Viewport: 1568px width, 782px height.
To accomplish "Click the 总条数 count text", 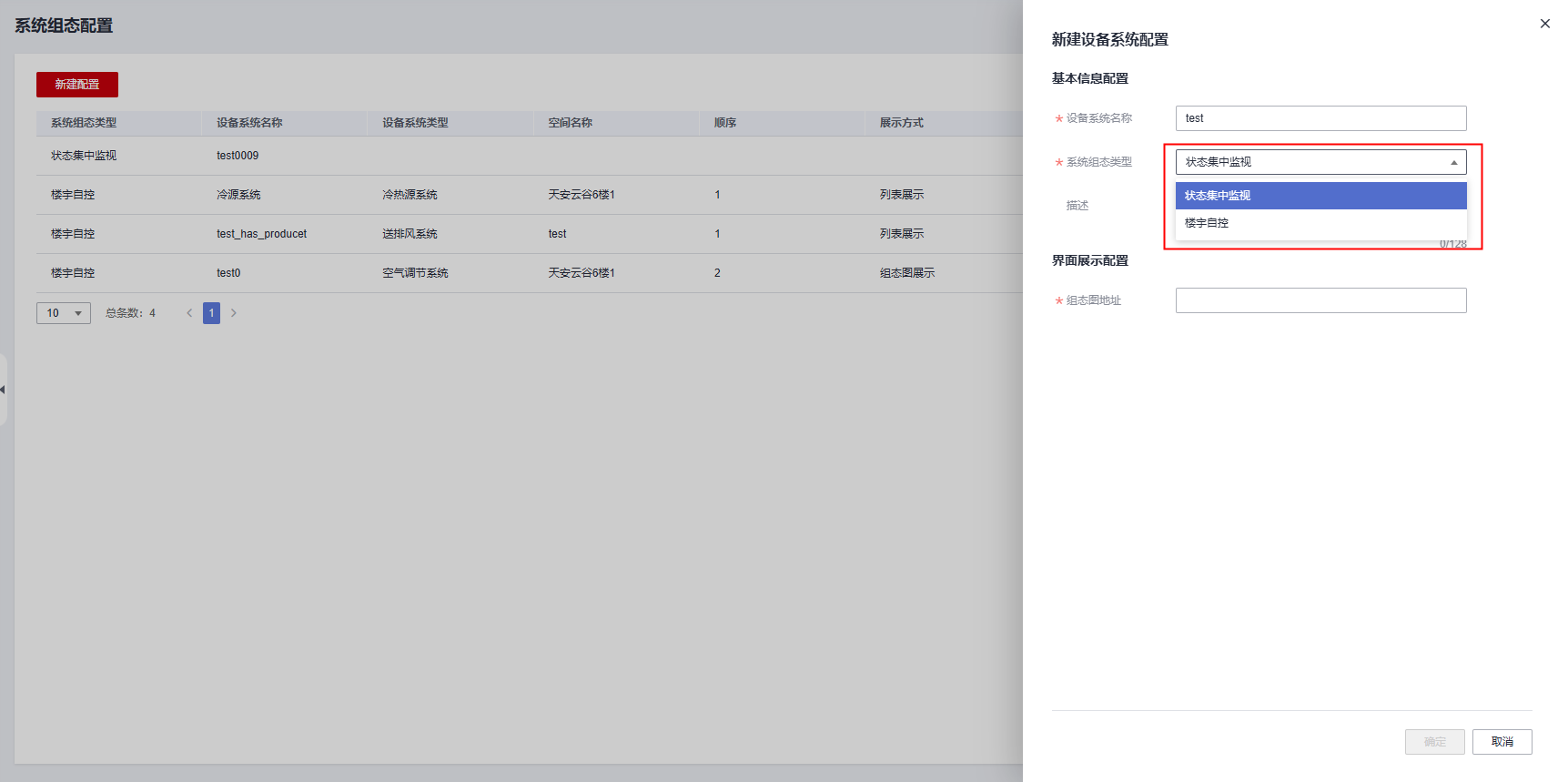I will [x=130, y=313].
